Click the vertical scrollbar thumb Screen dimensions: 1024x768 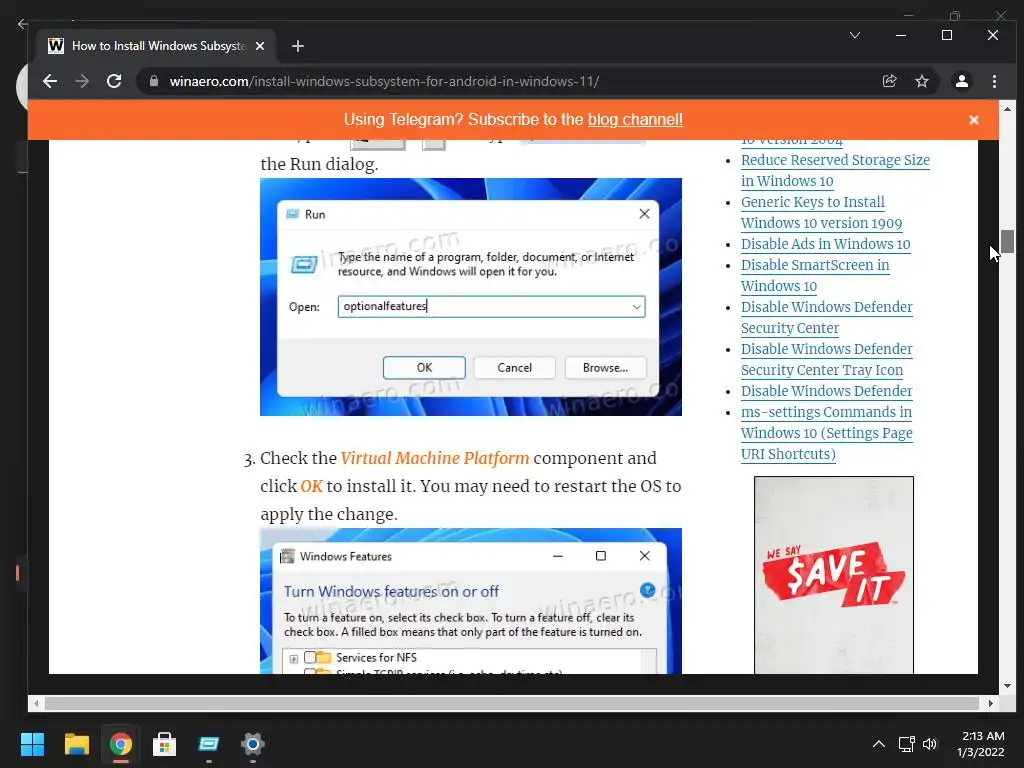coord(1007,241)
